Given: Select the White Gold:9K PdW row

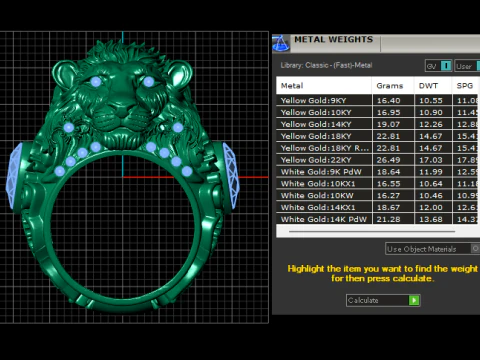Looking at the screenshot, I should click(x=378, y=172).
